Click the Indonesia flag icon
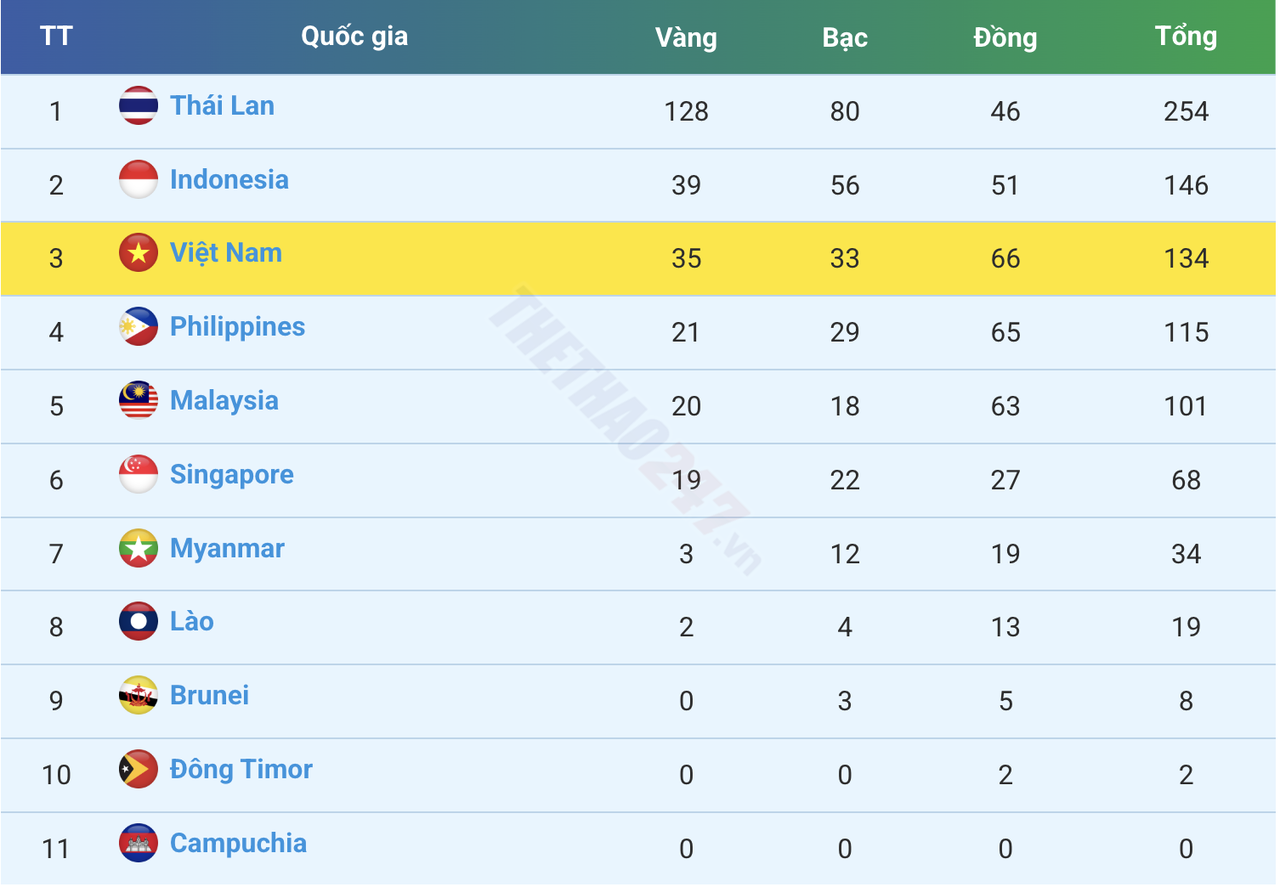 (139, 179)
